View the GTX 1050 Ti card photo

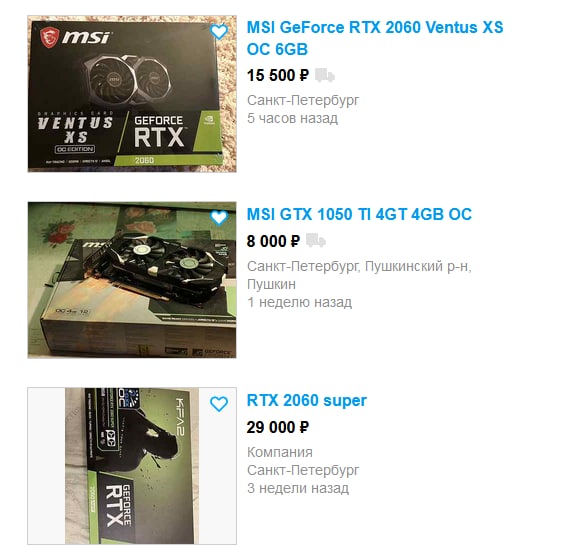coord(132,280)
